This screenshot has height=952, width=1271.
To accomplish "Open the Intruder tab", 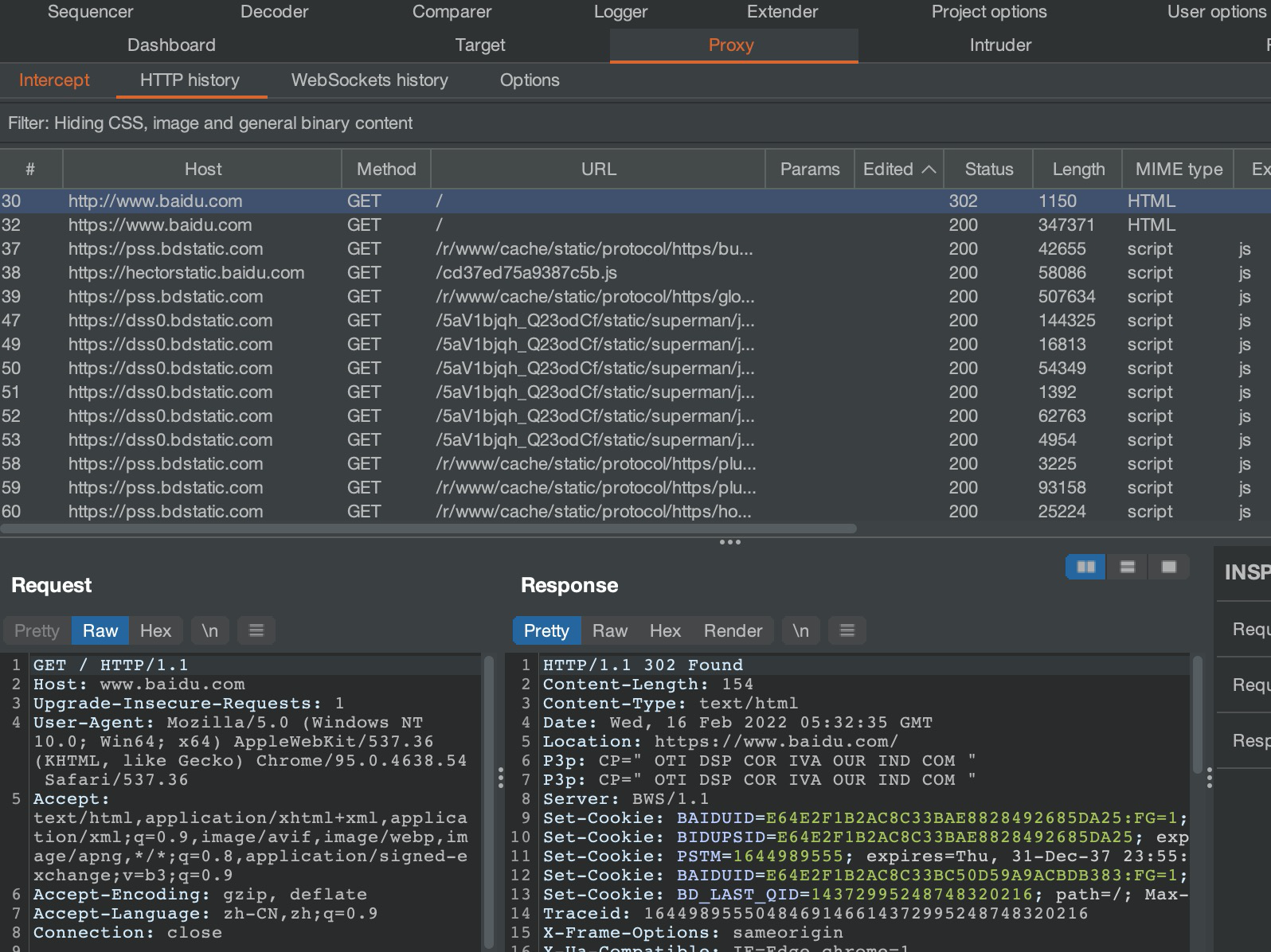I will 999,45.
